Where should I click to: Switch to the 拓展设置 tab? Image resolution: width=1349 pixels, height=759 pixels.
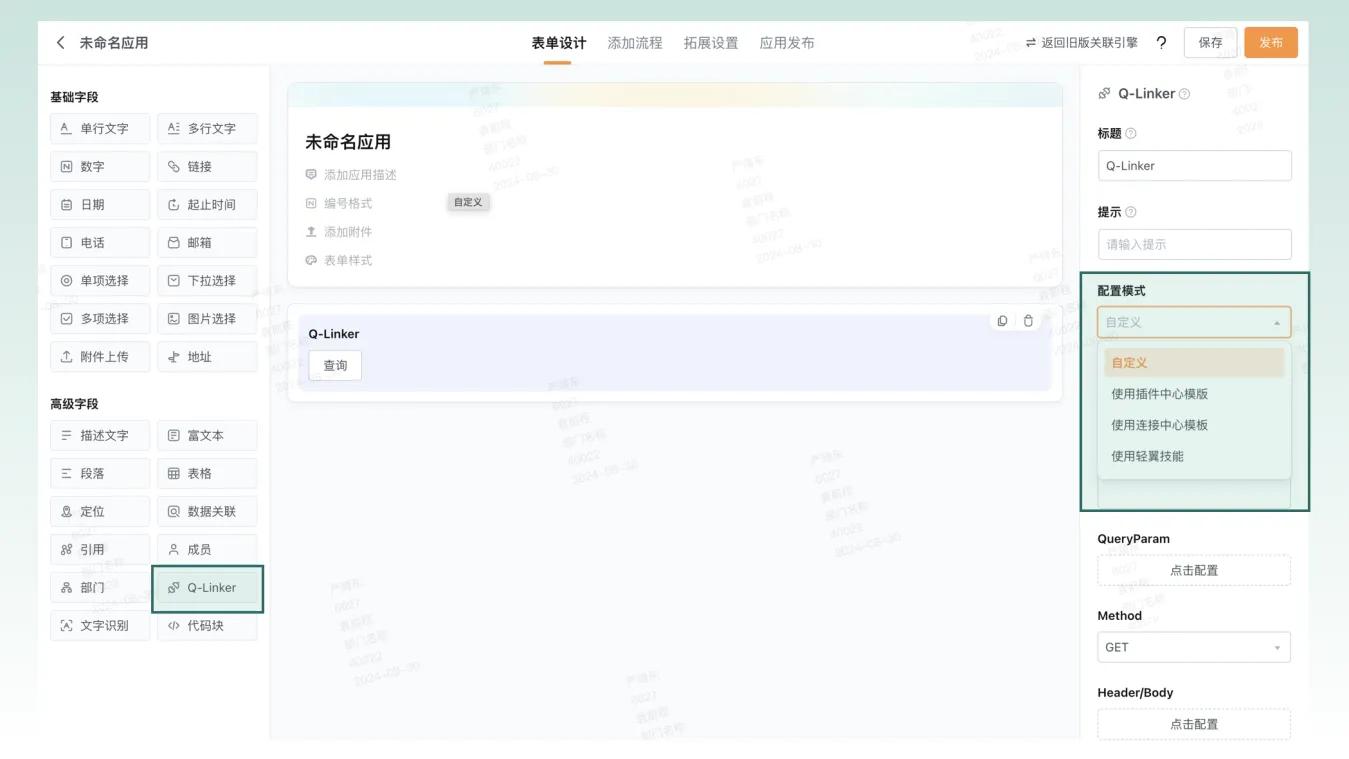(x=711, y=43)
